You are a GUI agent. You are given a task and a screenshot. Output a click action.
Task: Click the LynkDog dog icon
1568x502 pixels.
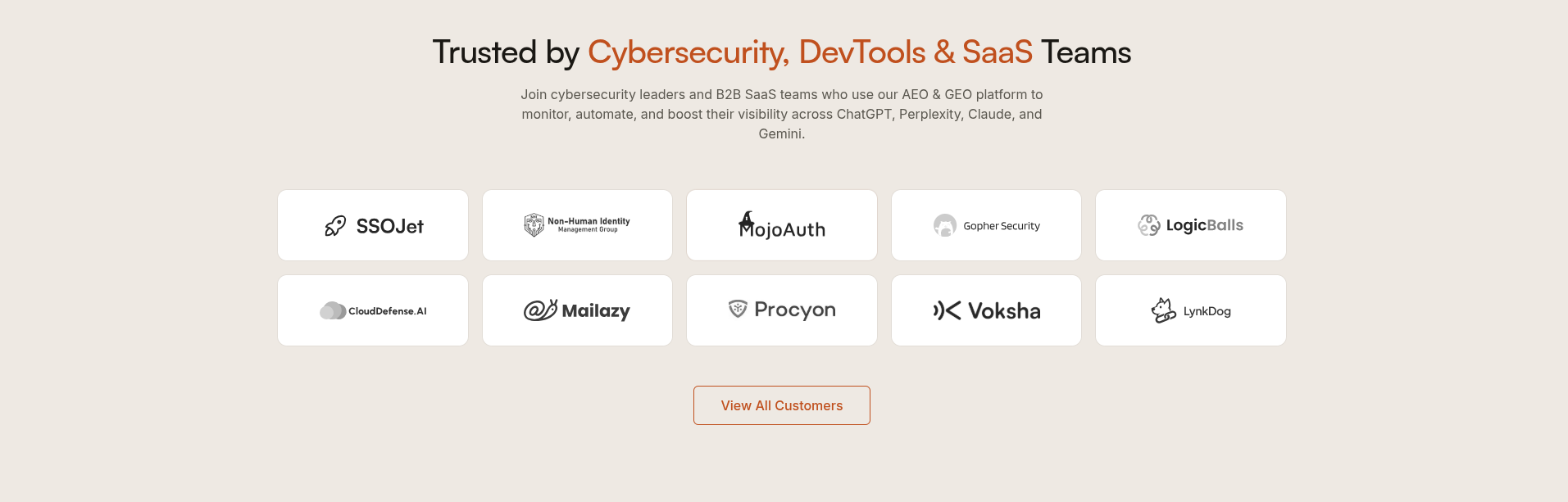coord(1163,310)
